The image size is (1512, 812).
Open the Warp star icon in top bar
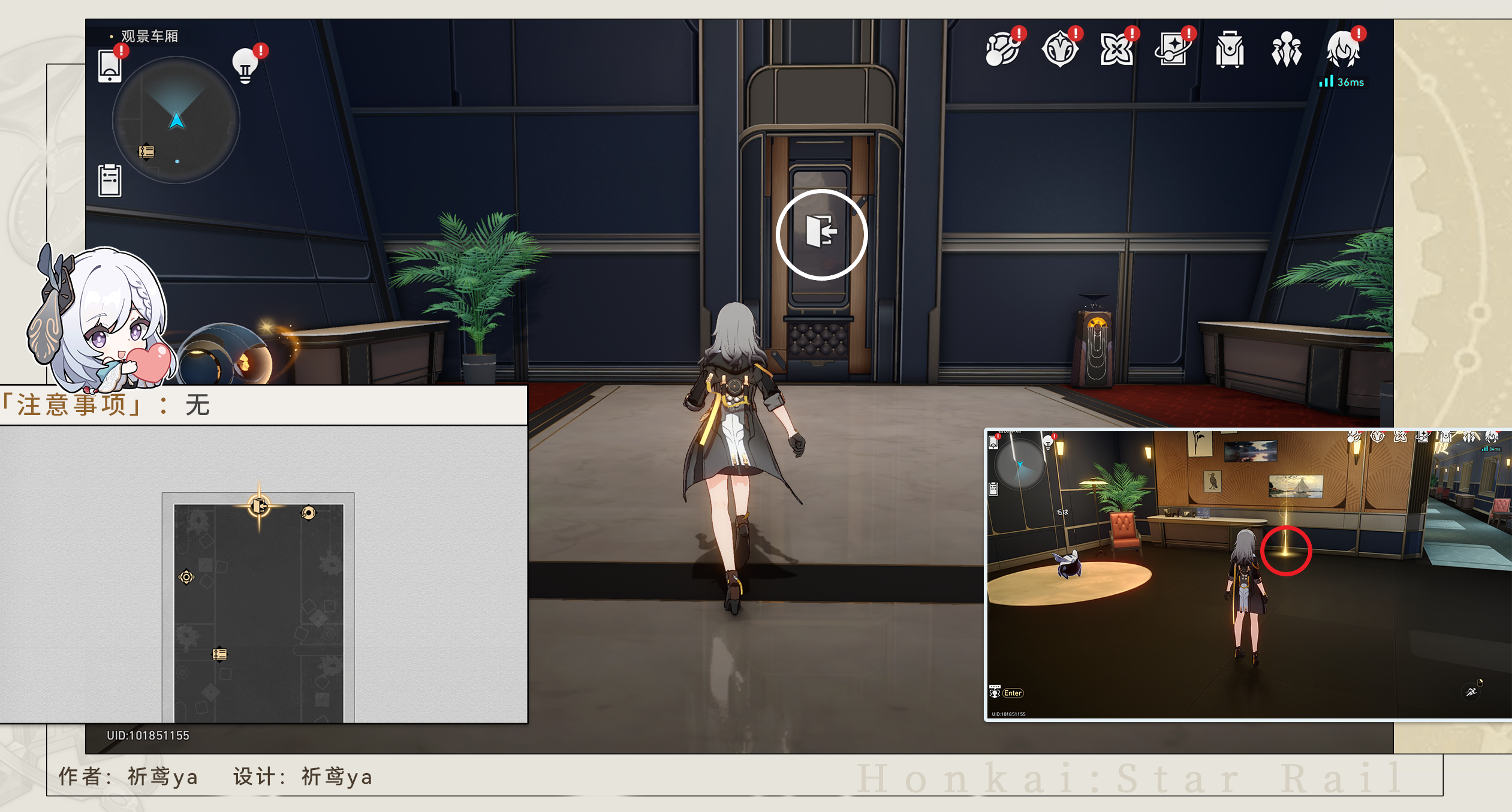pyautogui.click(x=1116, y=49)
